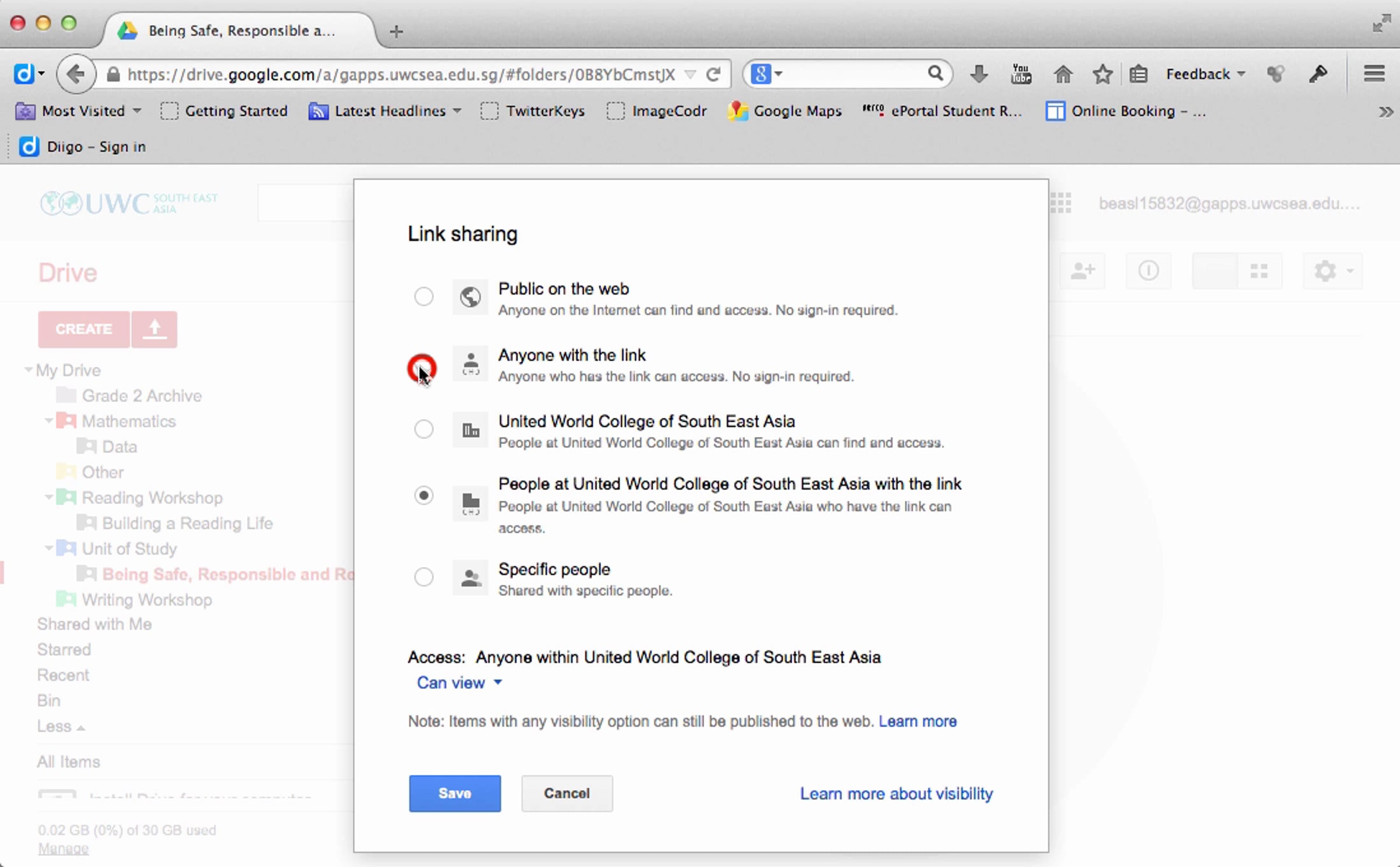This screenshot has width=1400, height=867.
Task: Select the Public on the web option
Action: [x=423, y=296]
